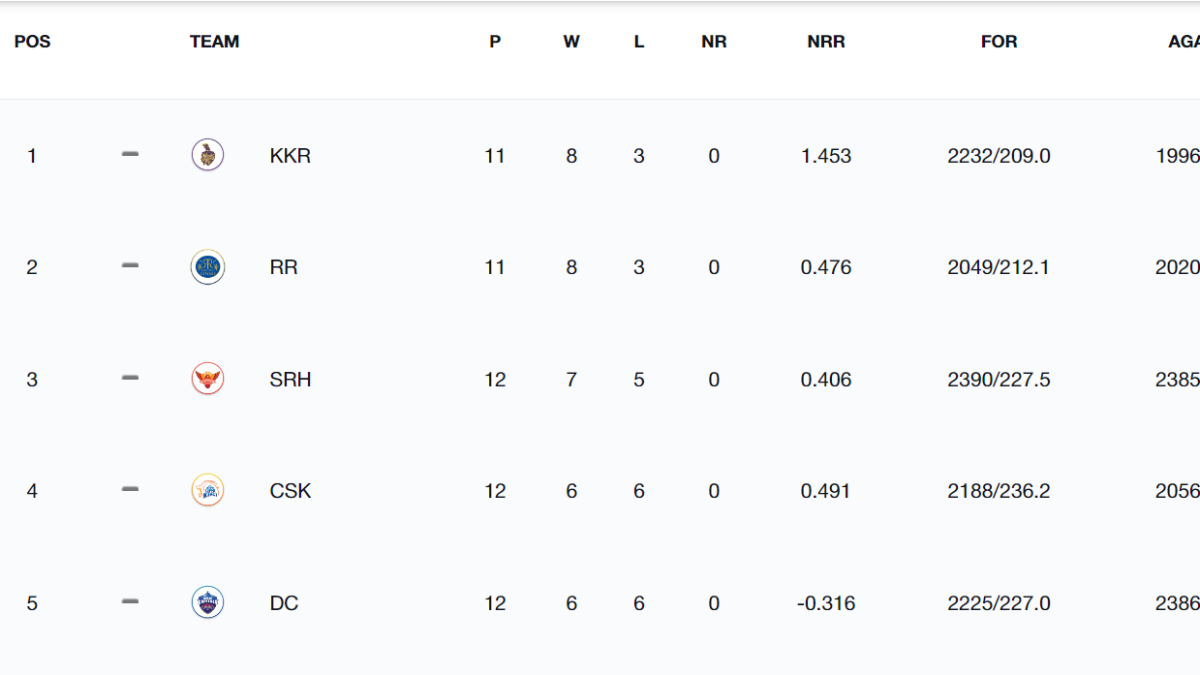The width and height of the screenshot is (1200, 675).
Task: Click DC's position change dash indicator
Action: pyautogui.click(x=130, y=603)
